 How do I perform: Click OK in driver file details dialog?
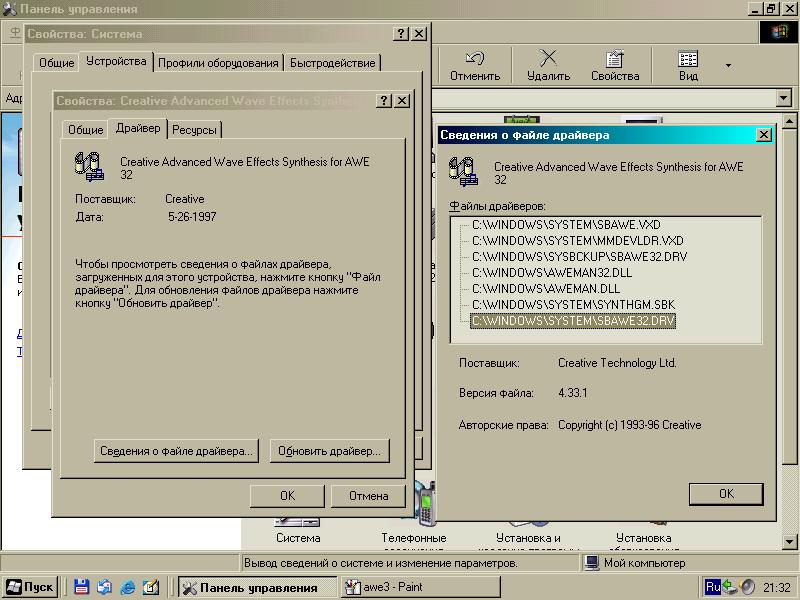click(x=726, y=494)
